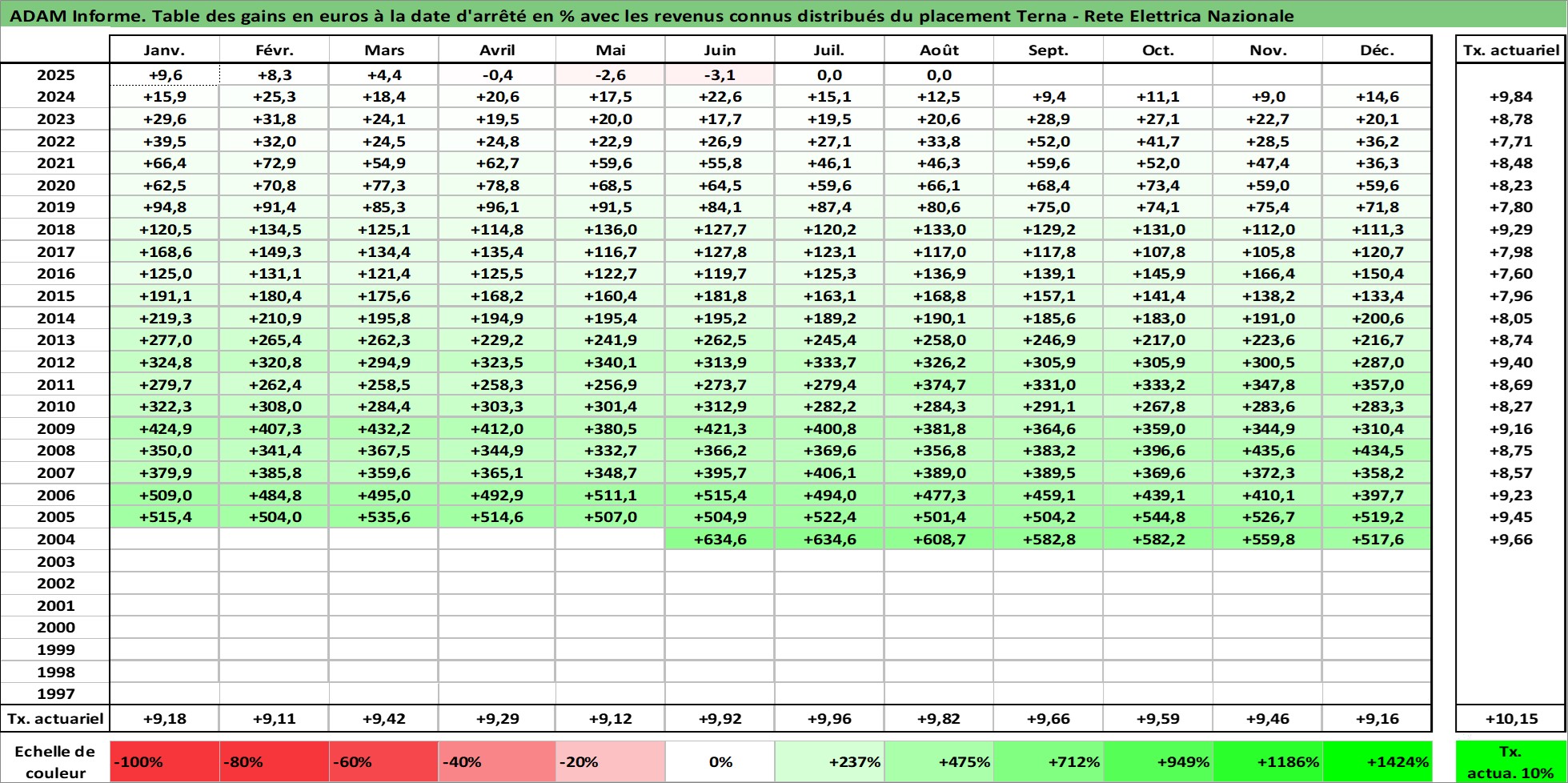This screenshot has width=1568, height=783.
Task: Select the Mars column header
Action: click(x=384, y=50)
